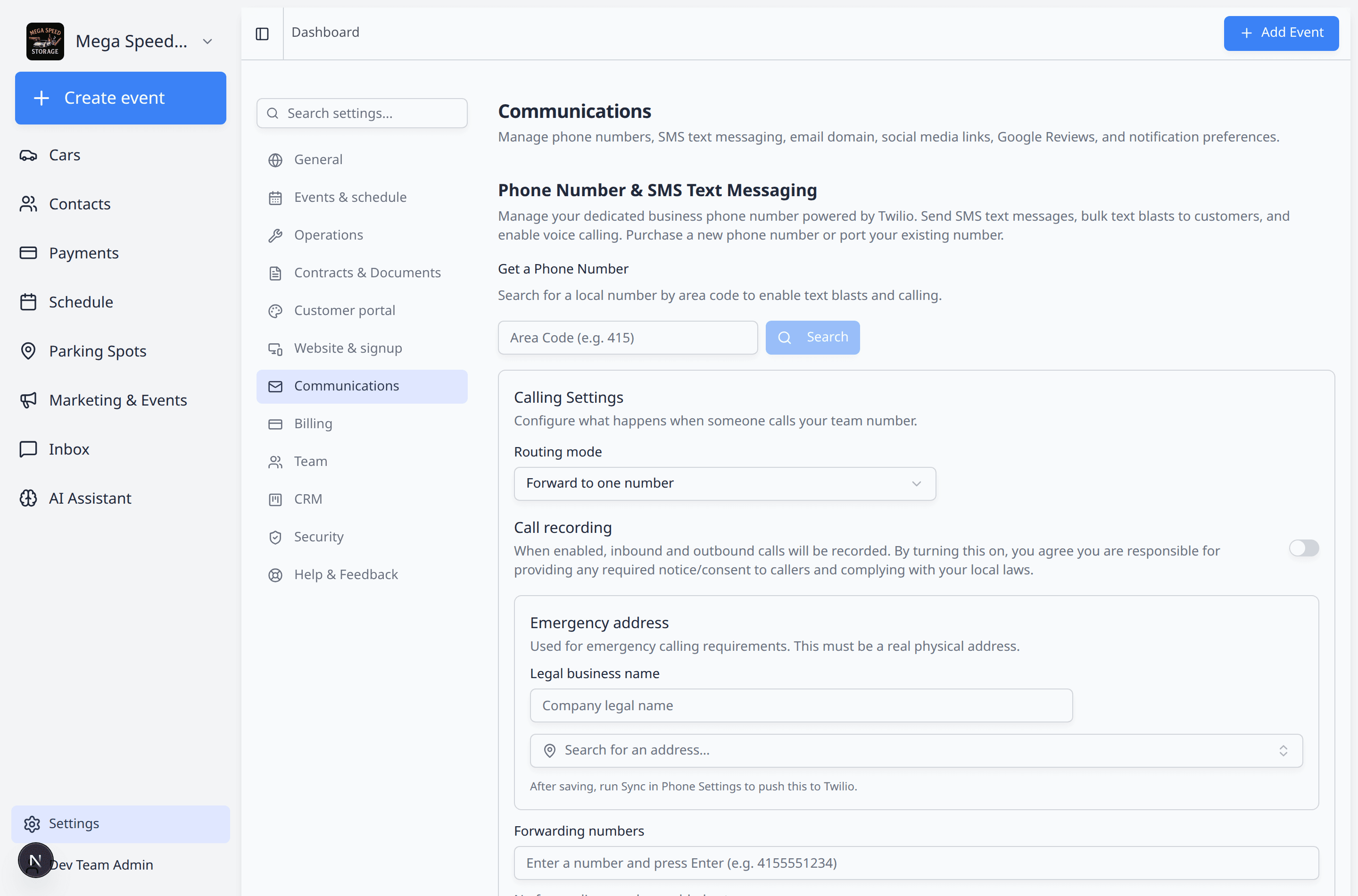1358x896 pixels.
Task: Click the Communications envelope icon
Action: (x=275, y=386)
